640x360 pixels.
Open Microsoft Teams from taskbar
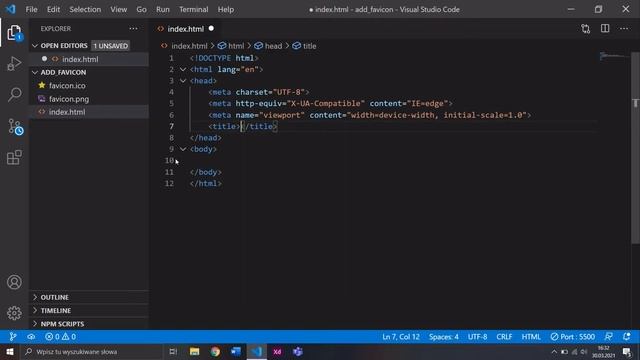click(298, 351)
